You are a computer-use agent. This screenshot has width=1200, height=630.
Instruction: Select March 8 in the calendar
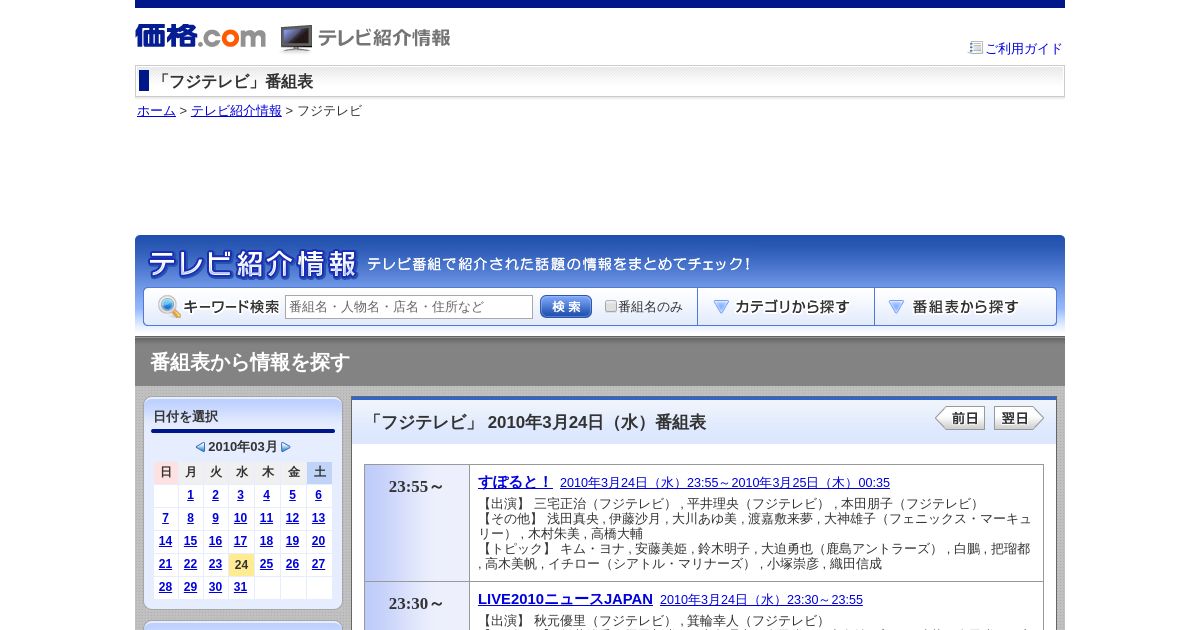click(x=190, y=518)
